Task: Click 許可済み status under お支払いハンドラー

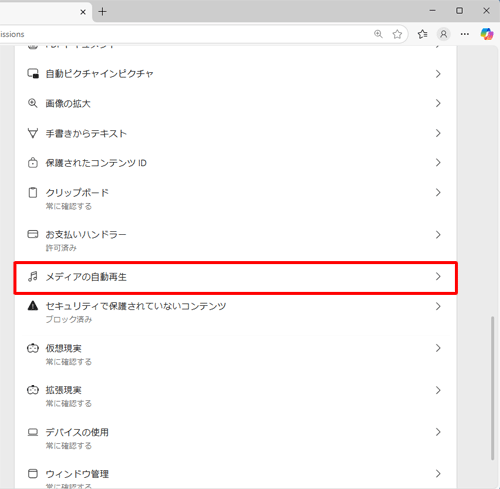Action: [61, 248]
